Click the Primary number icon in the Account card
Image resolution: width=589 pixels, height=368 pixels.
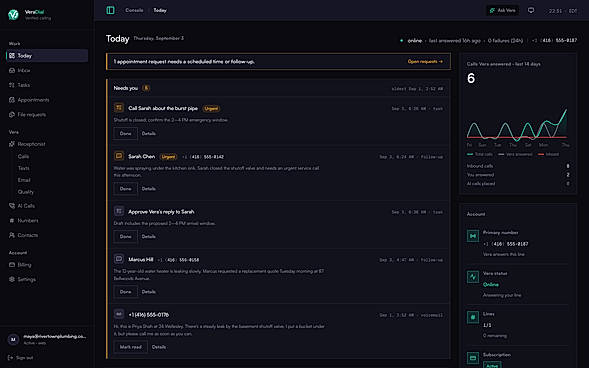click(473, 236)
